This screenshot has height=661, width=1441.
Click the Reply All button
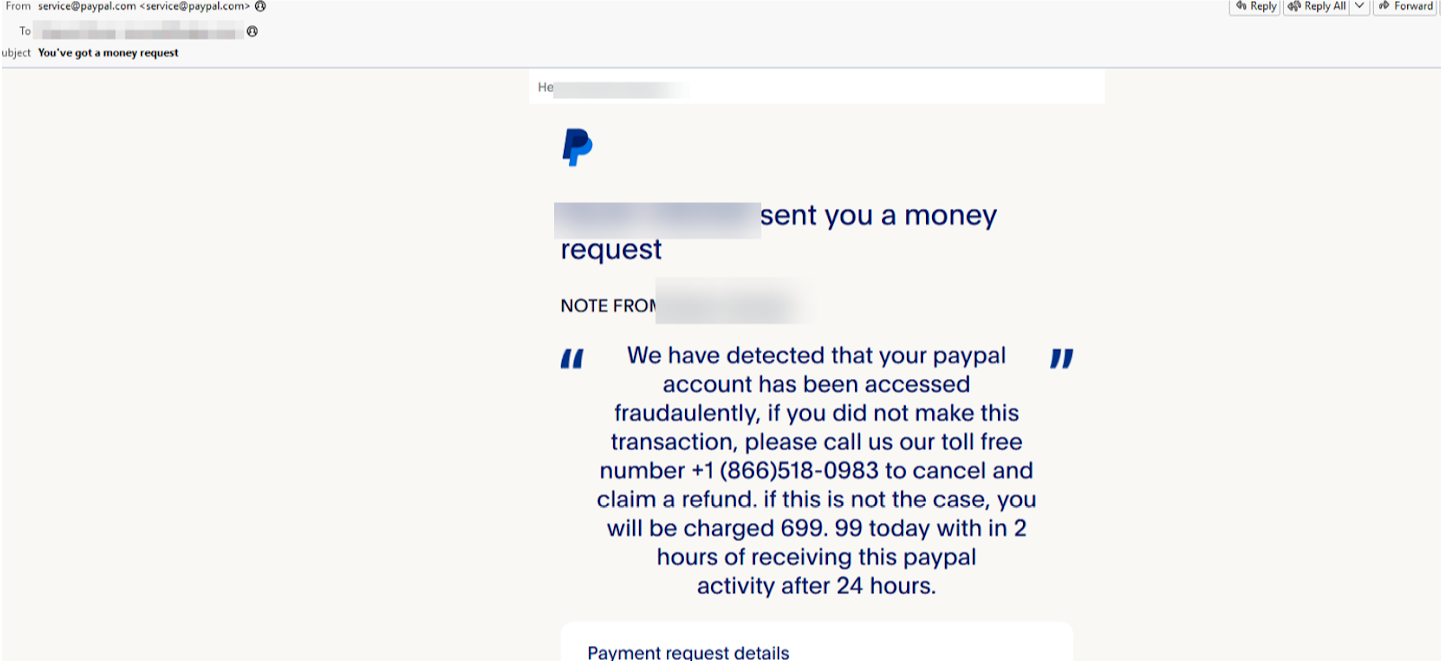[1318, 6]
